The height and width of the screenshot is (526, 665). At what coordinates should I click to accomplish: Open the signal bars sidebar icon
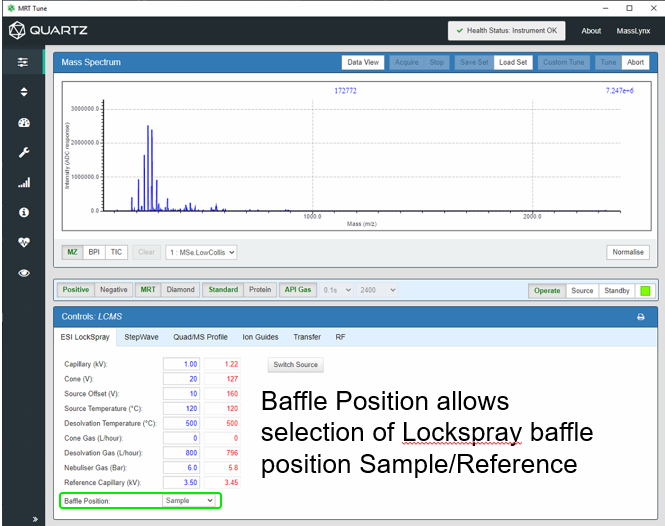tap(23, 183)
